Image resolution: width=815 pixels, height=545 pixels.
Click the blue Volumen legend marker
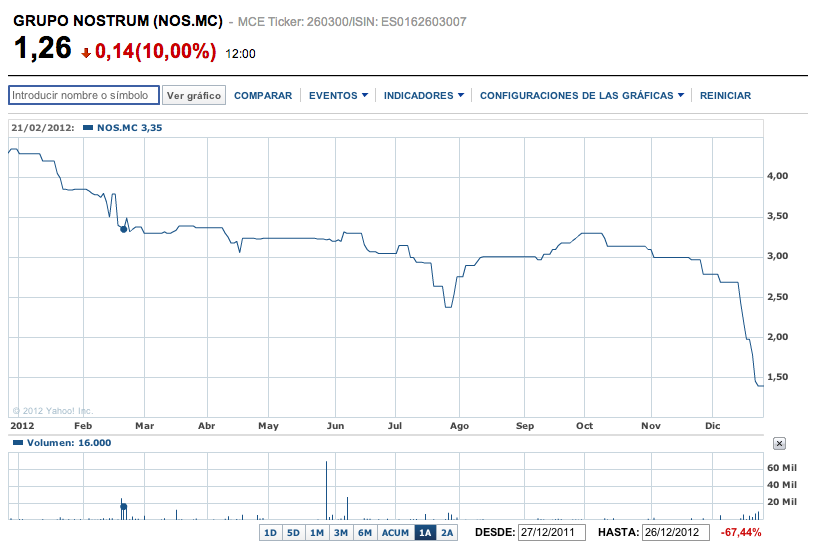pyautogui.click(x=19, y=442)
